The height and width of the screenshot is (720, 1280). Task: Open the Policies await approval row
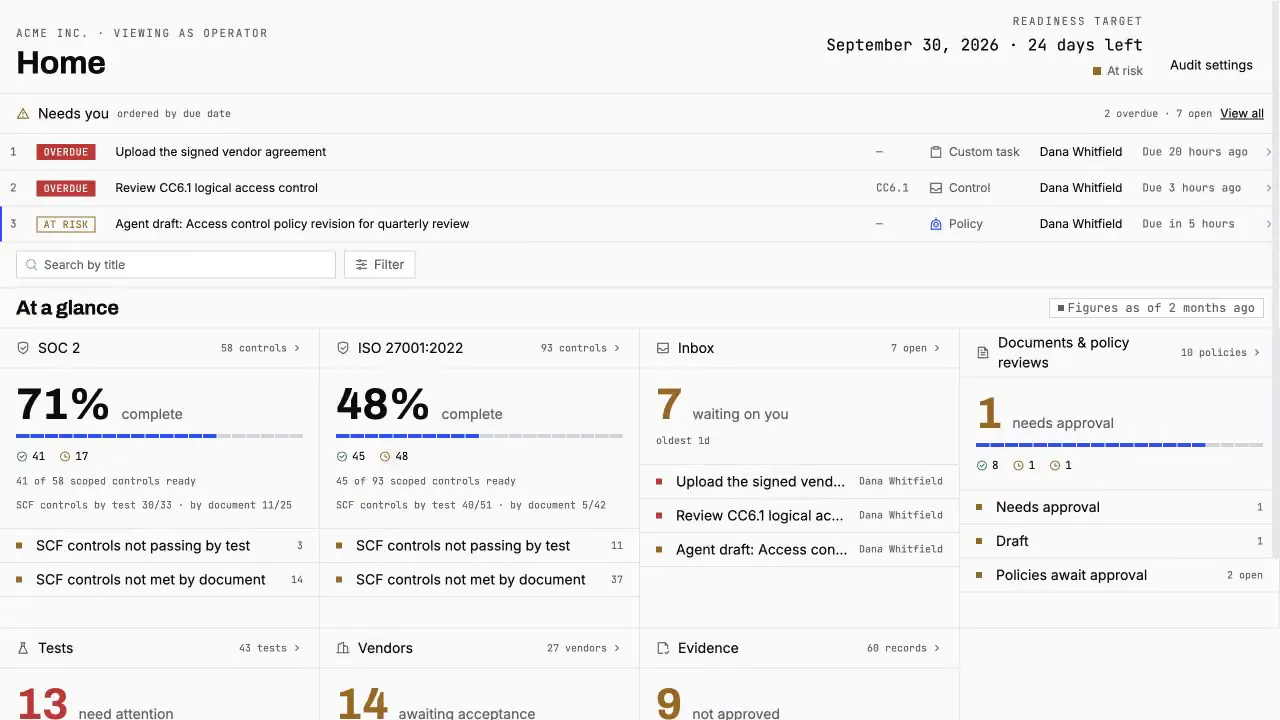coord(1120,575)
